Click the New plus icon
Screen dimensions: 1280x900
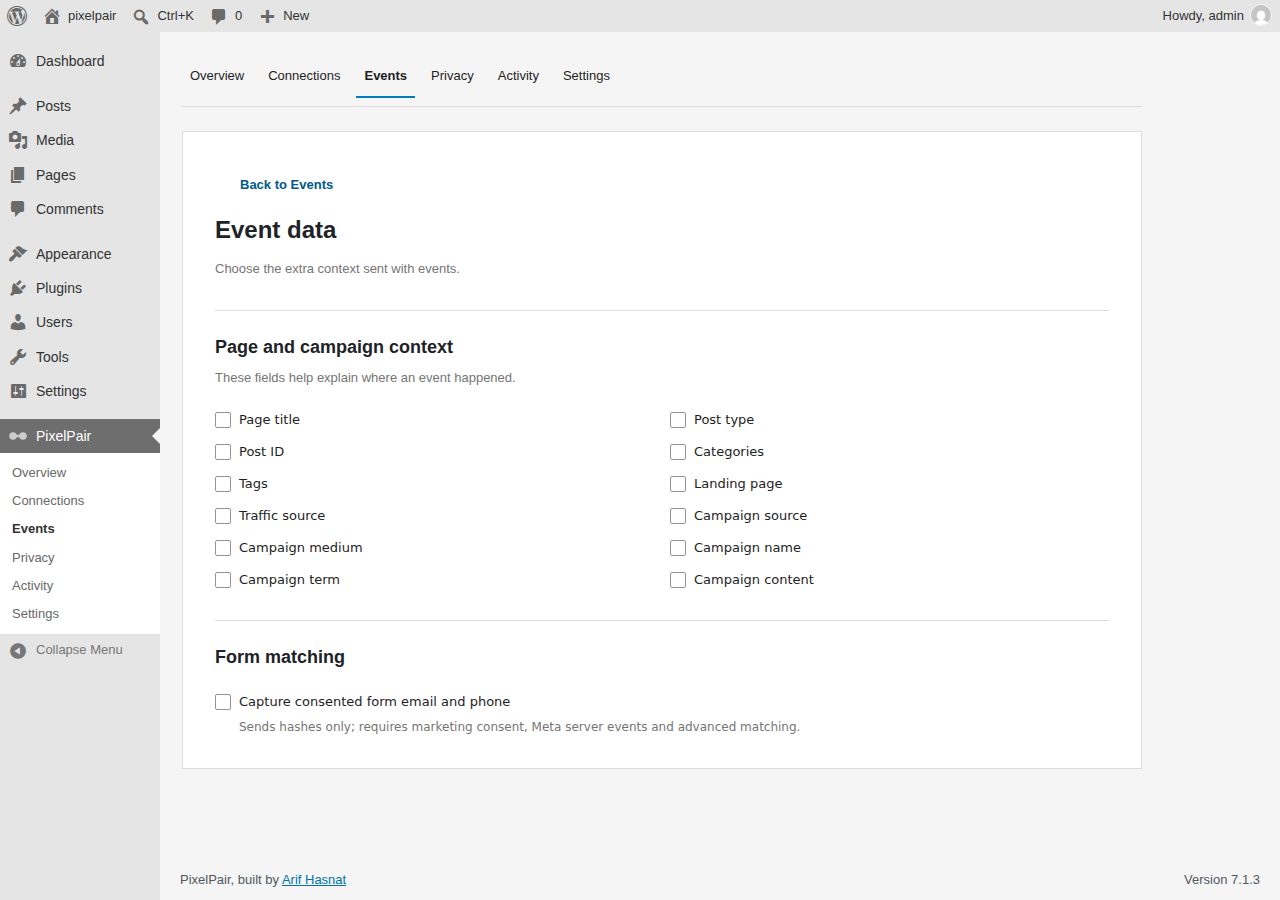[x=267, y=16]
